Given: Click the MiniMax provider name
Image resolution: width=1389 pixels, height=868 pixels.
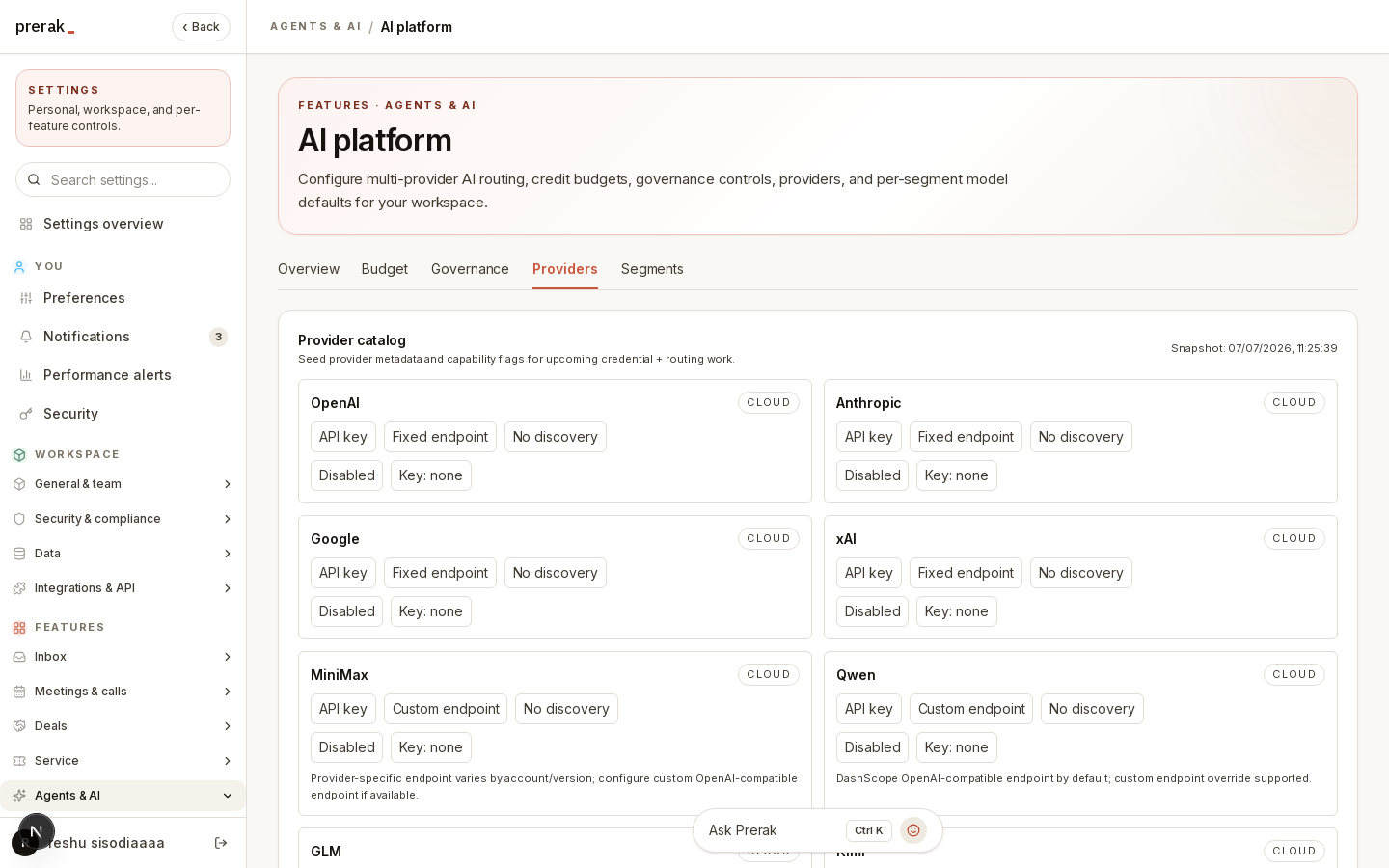Looking at the screenshot, I should click(339, 675).
